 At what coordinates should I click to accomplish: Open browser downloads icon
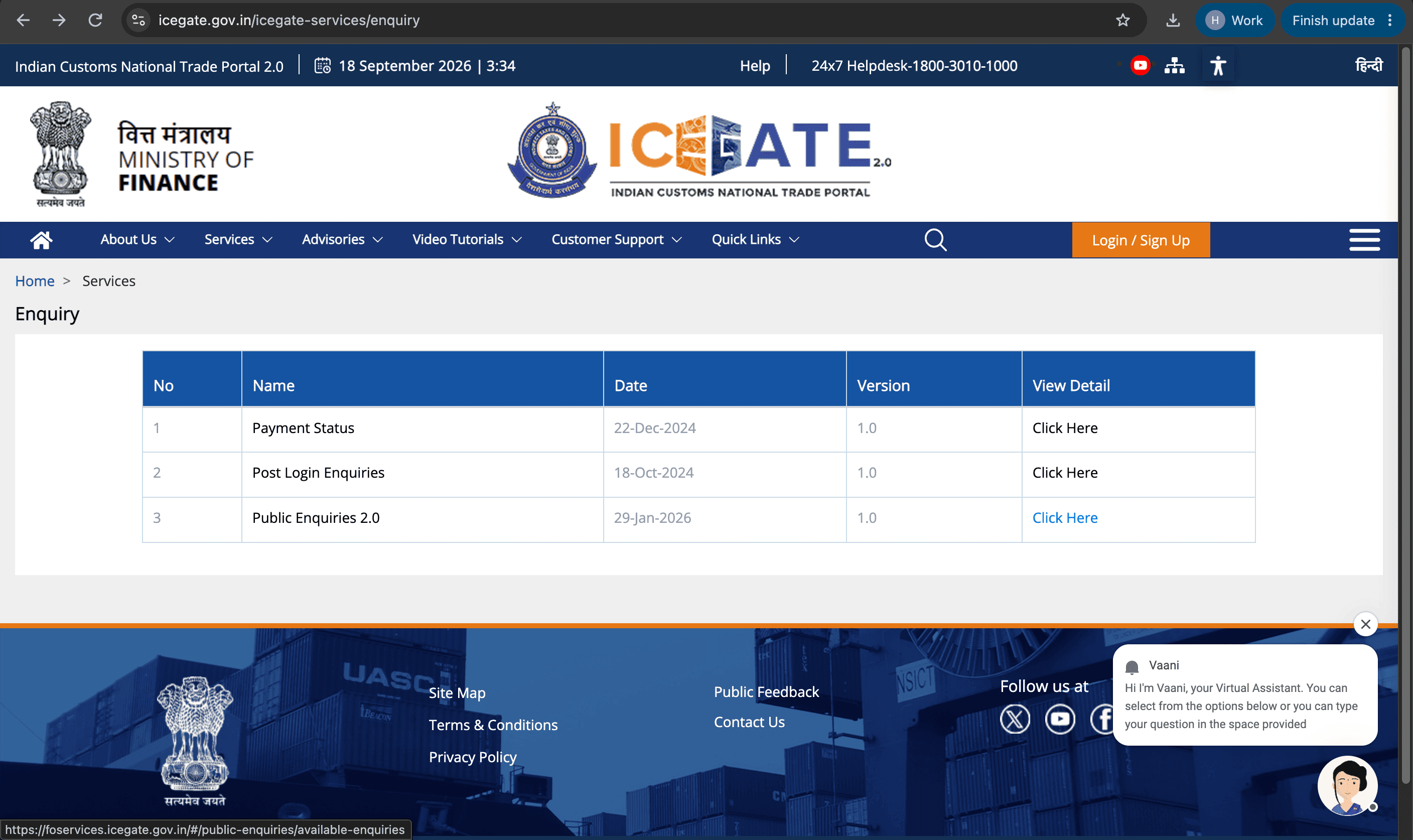1173,21
